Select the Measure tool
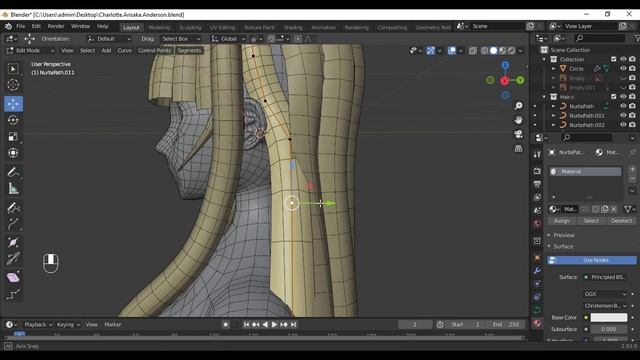Screen dimensions: 640x360 click(x=13, y=189)
